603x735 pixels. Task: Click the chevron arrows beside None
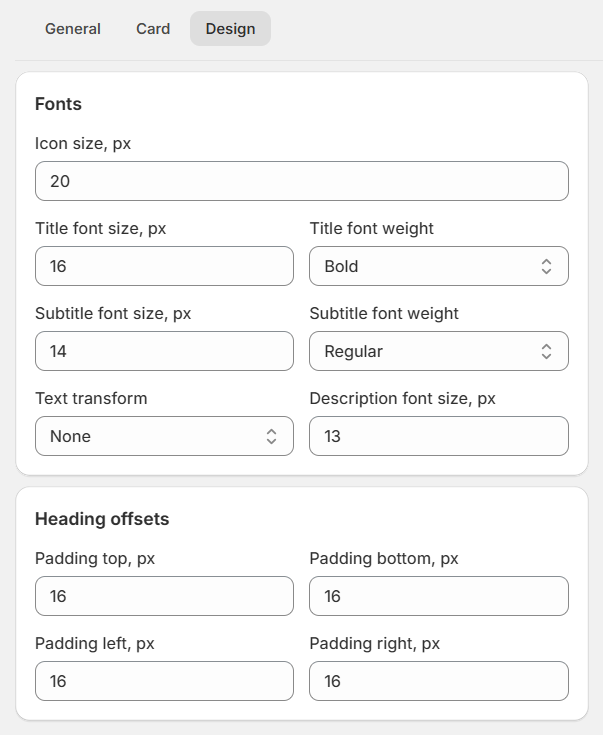pos(271,436)
